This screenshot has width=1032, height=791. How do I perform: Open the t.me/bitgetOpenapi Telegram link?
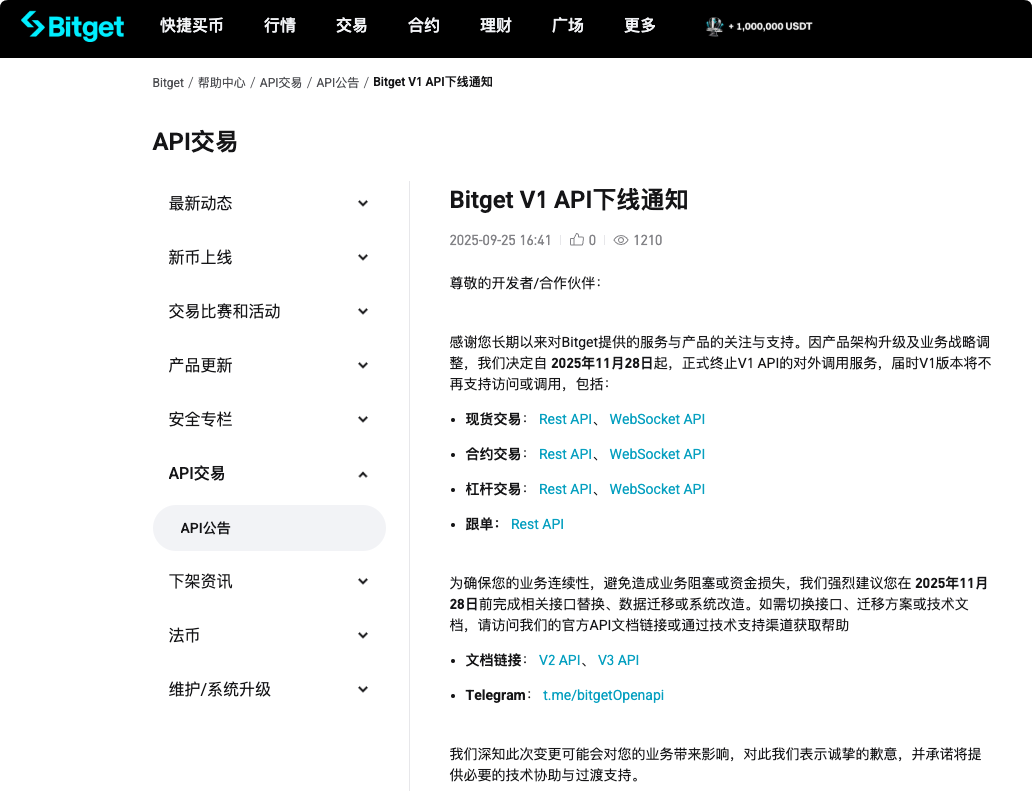point(603,695)
